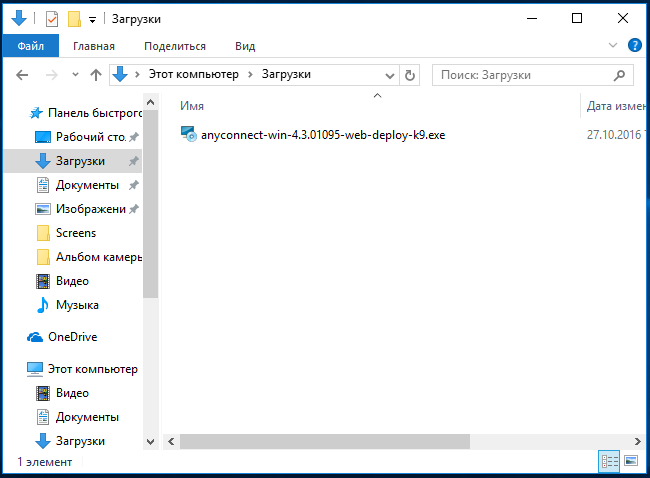Sort by the Имя column header
Screen dimensions: 650x478
coord(192,106)
